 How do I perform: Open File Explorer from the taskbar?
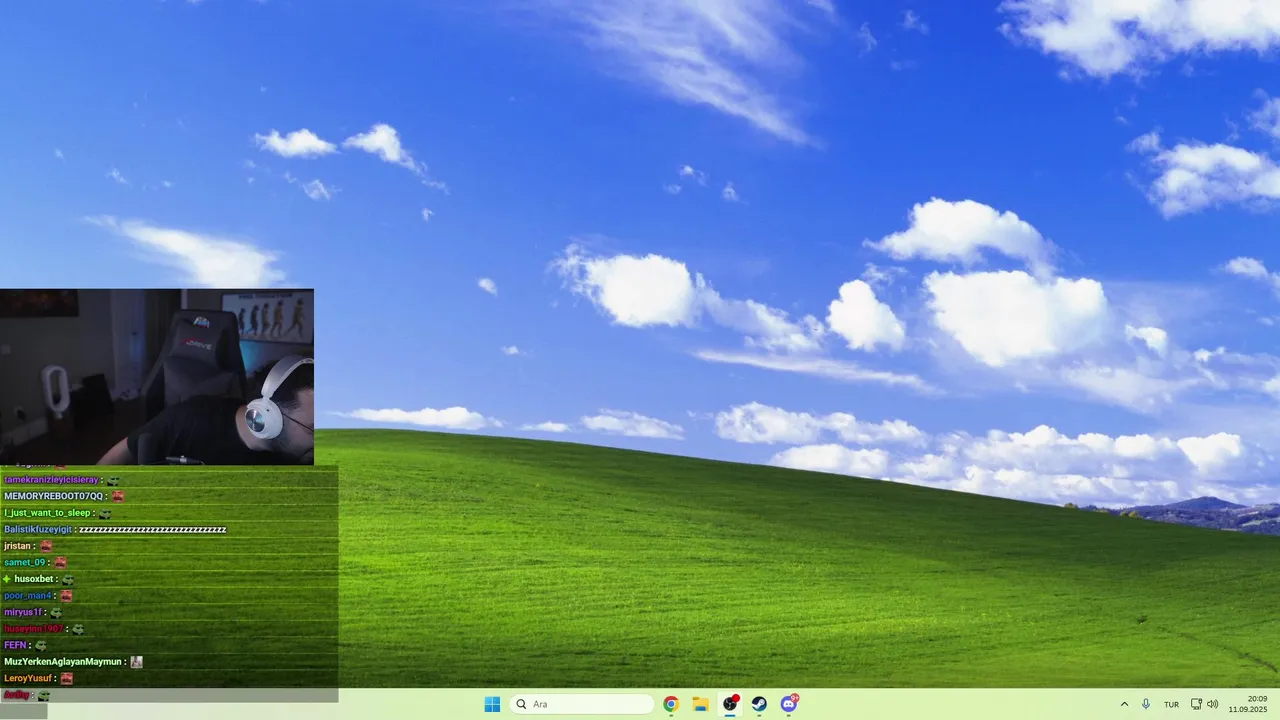pos(700,704)
